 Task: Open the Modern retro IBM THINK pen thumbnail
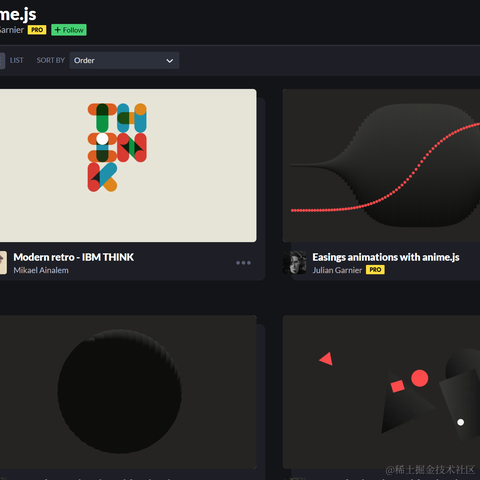128,165
